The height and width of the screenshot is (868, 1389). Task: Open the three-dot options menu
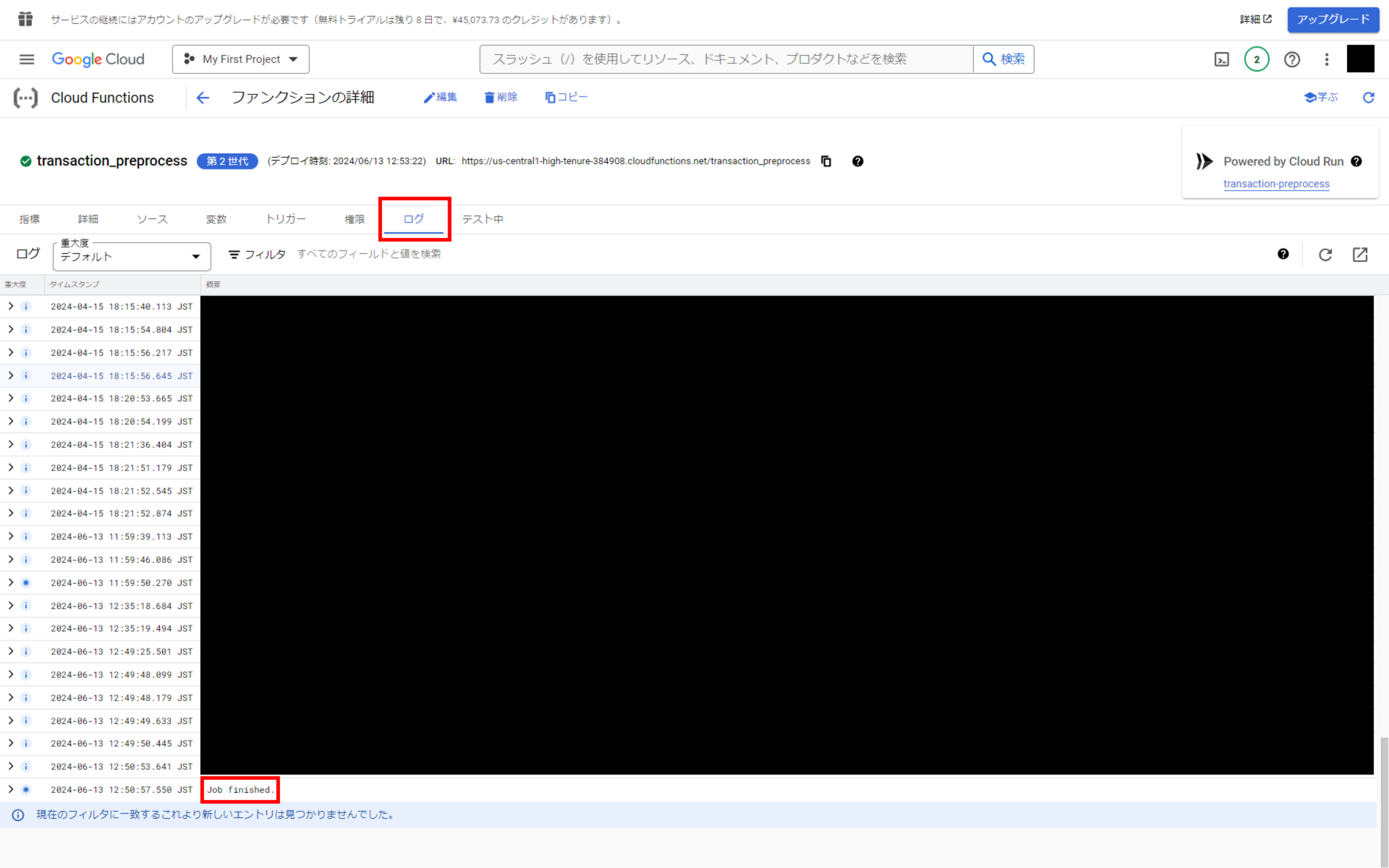point(1327,60)
